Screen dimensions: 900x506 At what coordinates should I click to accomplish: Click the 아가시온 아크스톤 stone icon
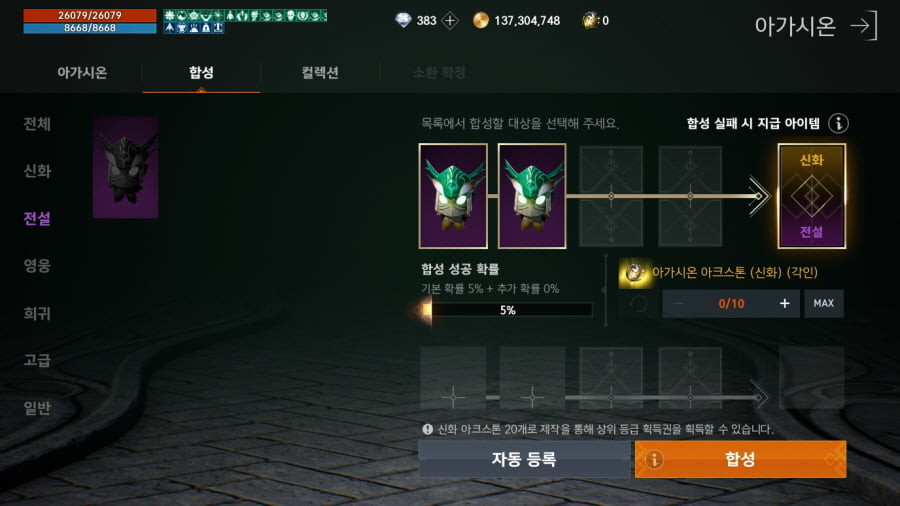pyautogui.click(x=633, y=273)
